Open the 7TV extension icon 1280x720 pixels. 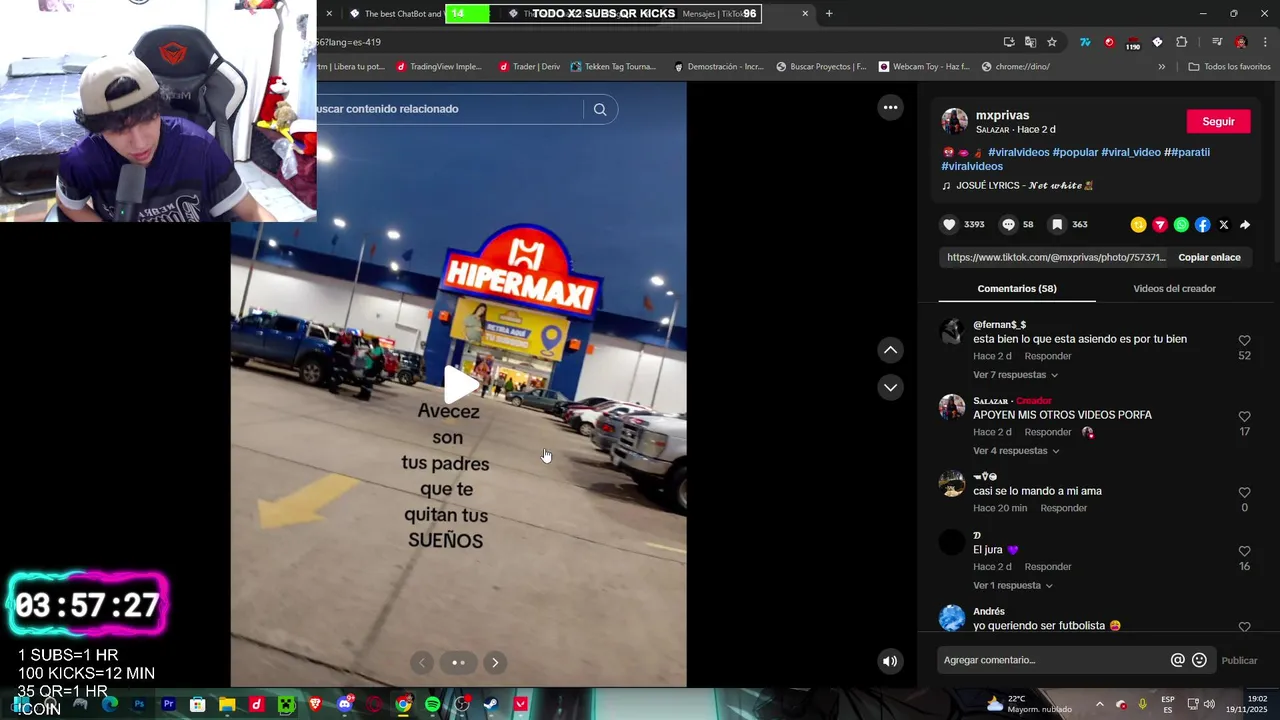click(x=1085, y=42)
